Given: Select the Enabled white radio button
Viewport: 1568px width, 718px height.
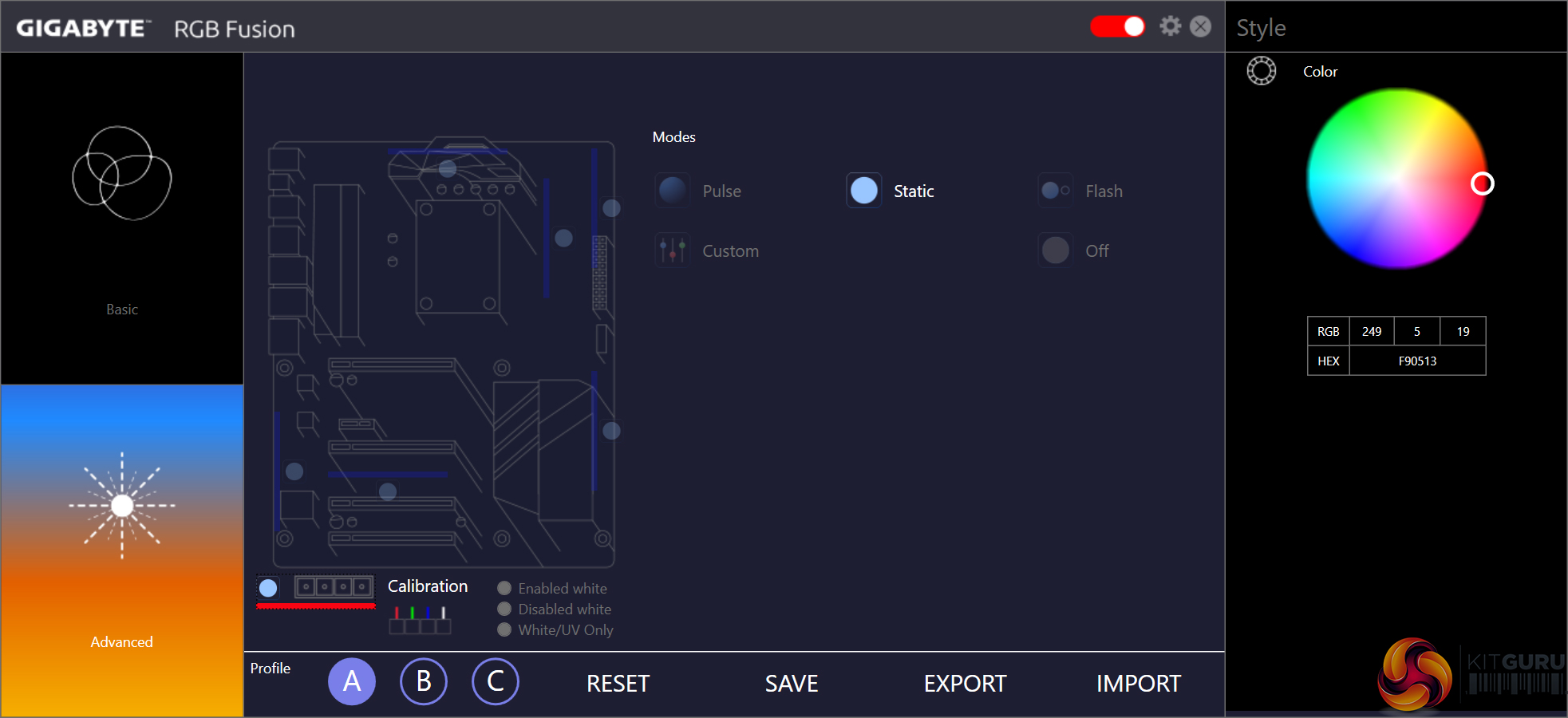Looking at the screenshot, I should [504, 588].
